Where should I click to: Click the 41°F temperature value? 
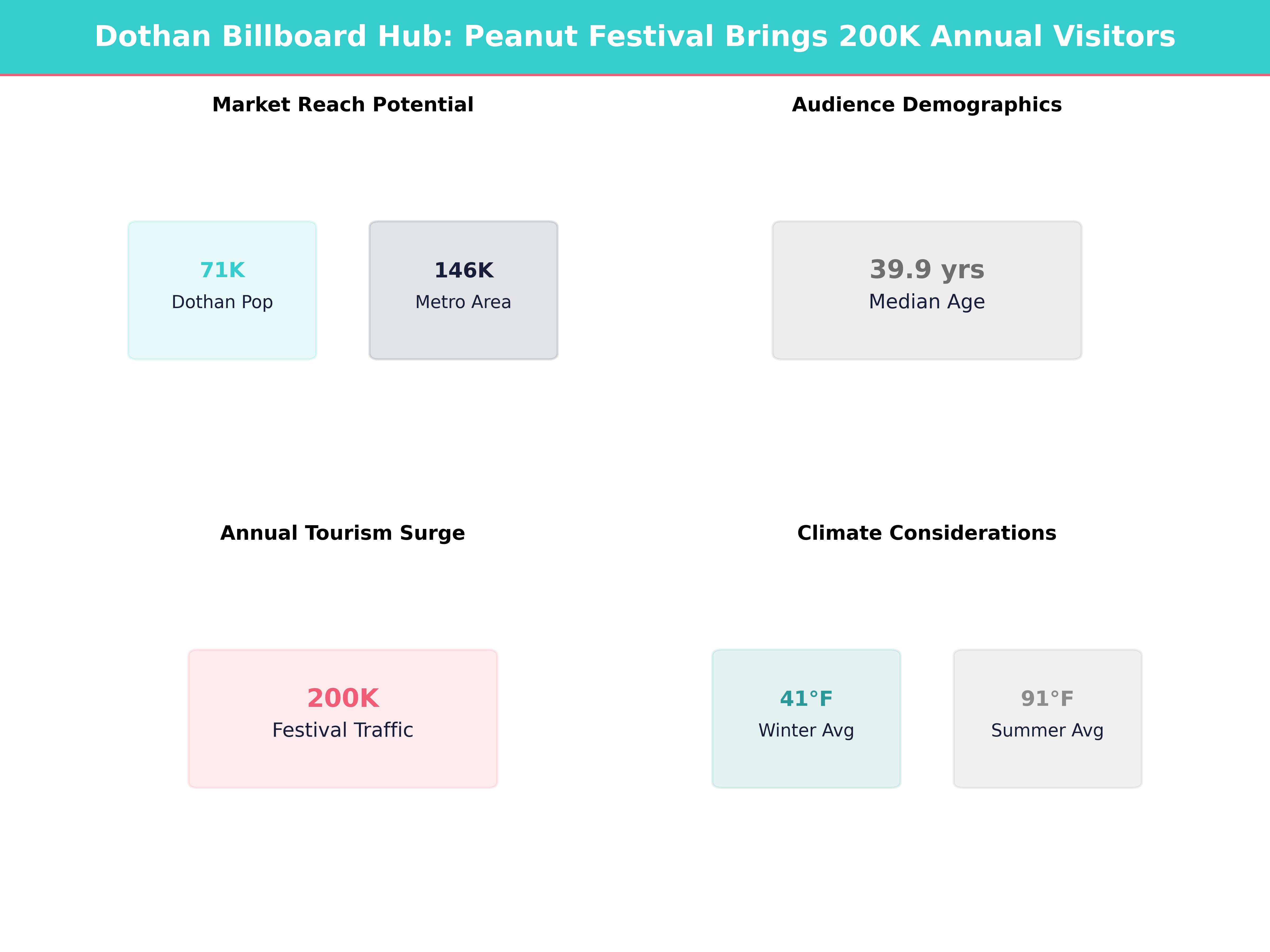806,698
